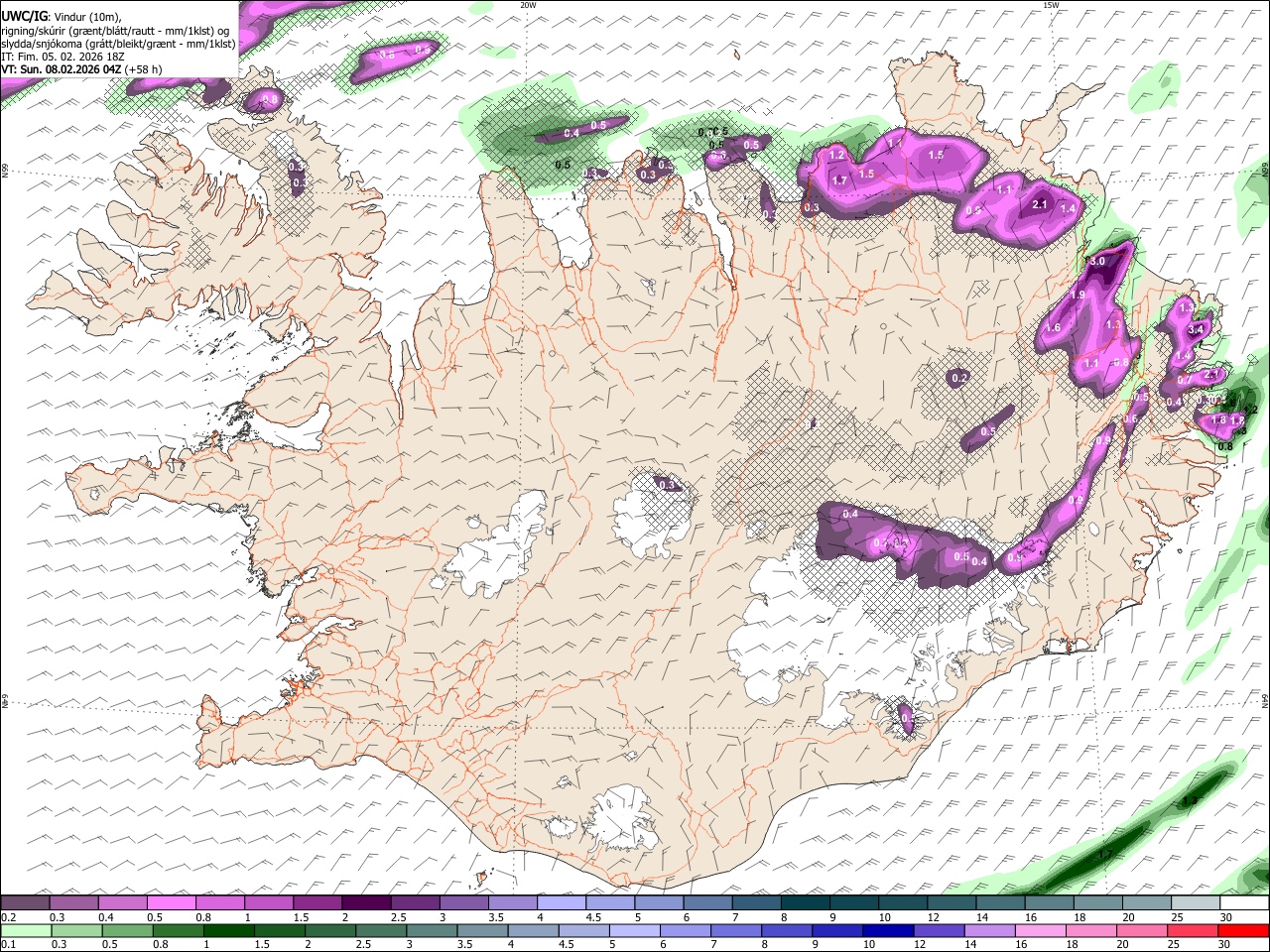Screen dimensions: 1270x952
Task: Click the 'VT: Sun. 08.02.2026 04Z' valid time
Action: click(62, 69)
